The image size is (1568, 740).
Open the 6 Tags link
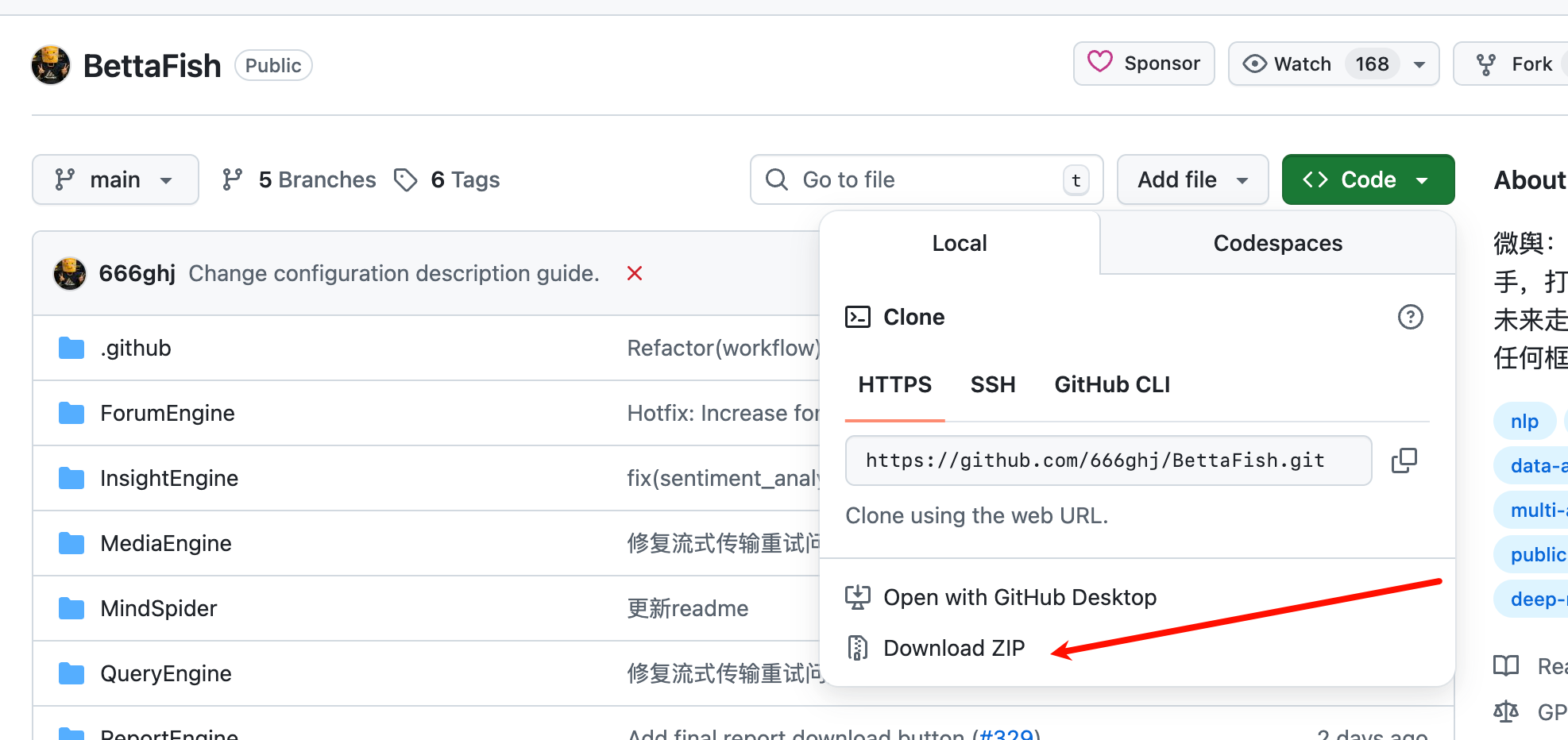[x=446, y=179]
